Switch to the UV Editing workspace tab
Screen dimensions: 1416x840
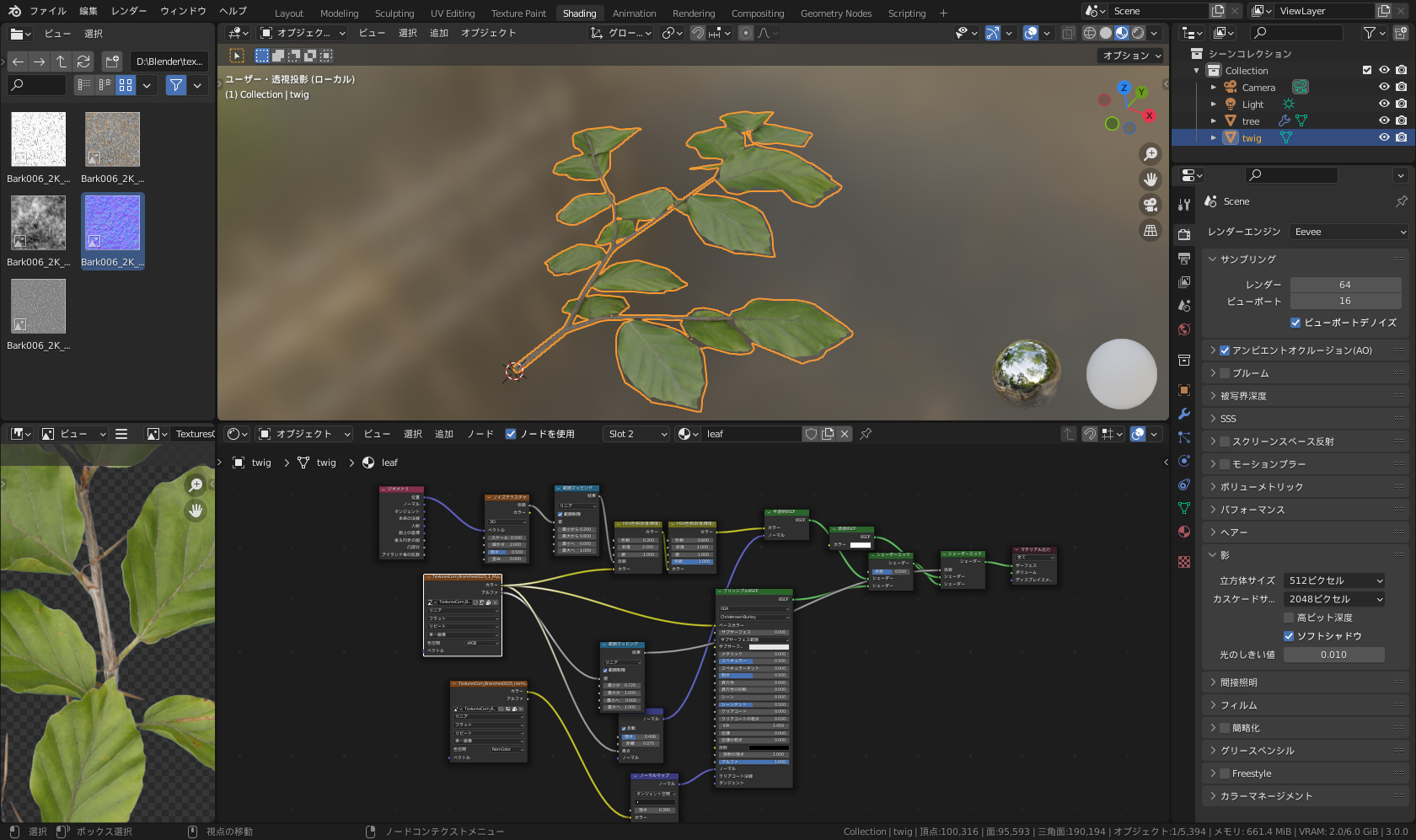[453, 13]
